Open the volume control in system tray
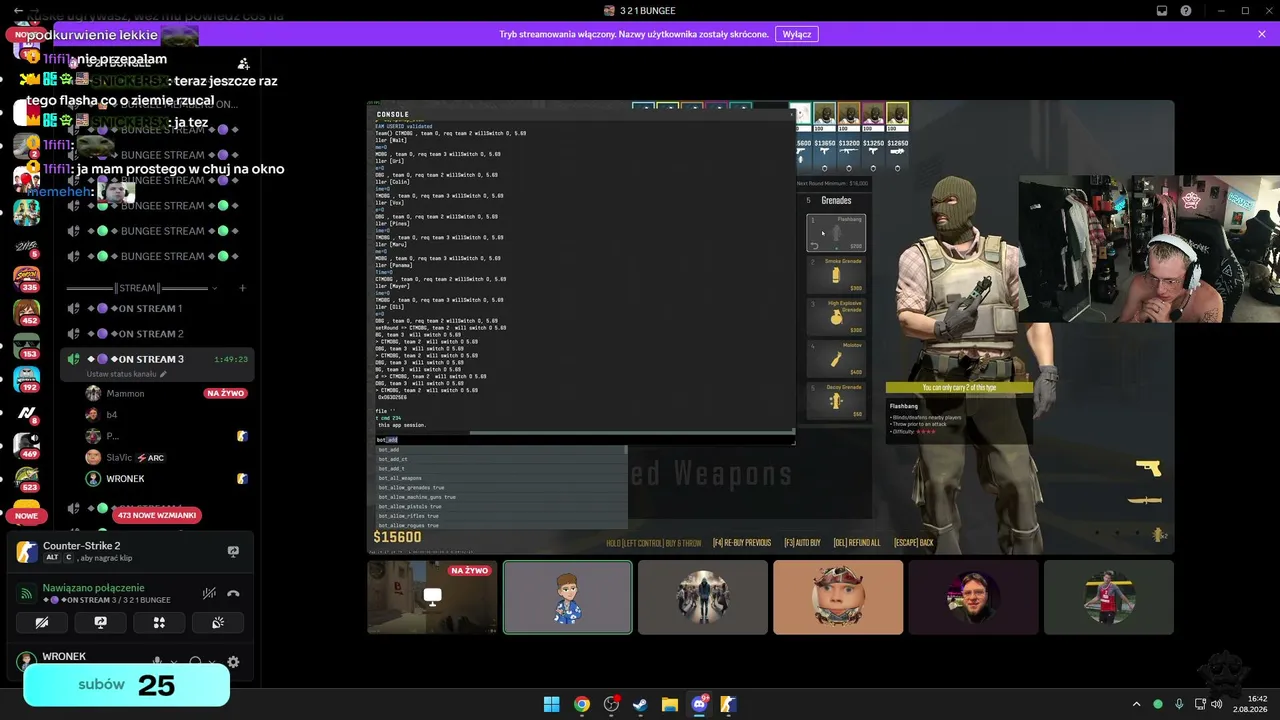 [x=1216, y=704]
